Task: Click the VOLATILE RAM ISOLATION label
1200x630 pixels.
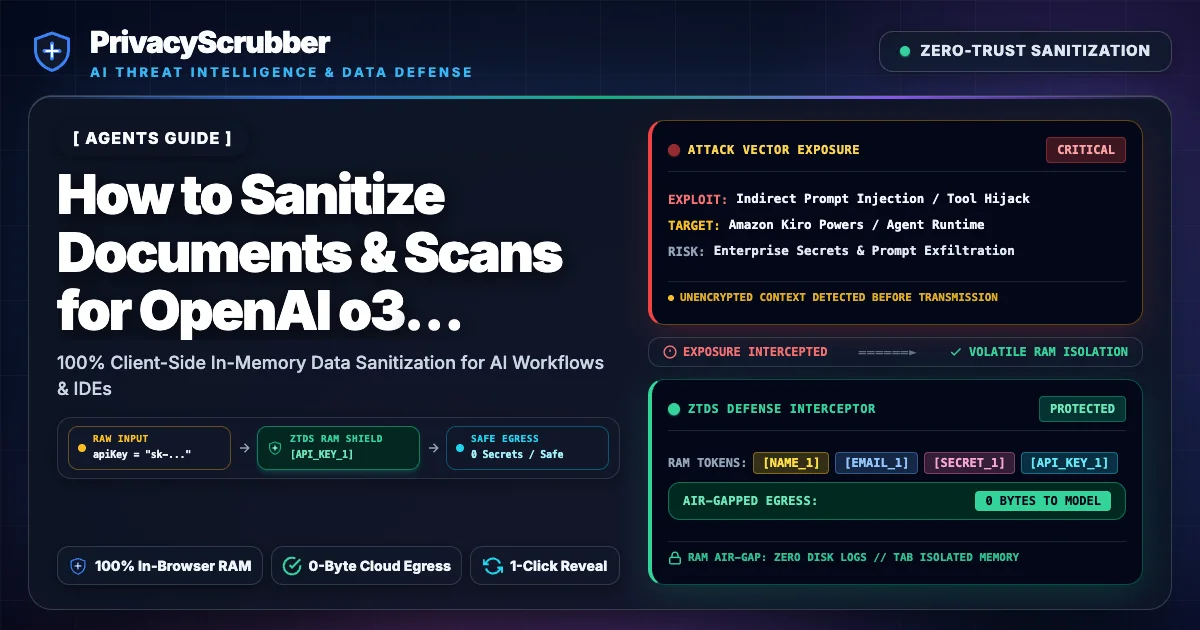Action: point(1048,352)
